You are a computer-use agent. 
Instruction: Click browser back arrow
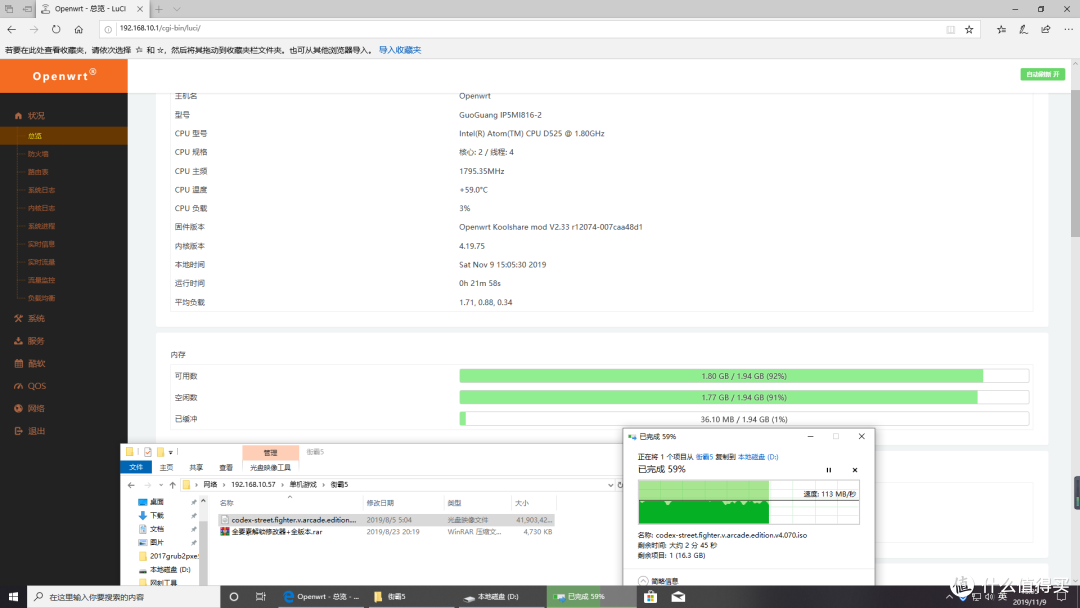[12, 29]
